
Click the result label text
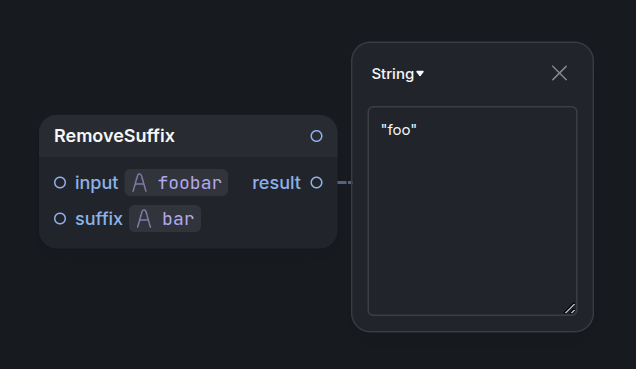pyautogui.click(x=277, y=183)
